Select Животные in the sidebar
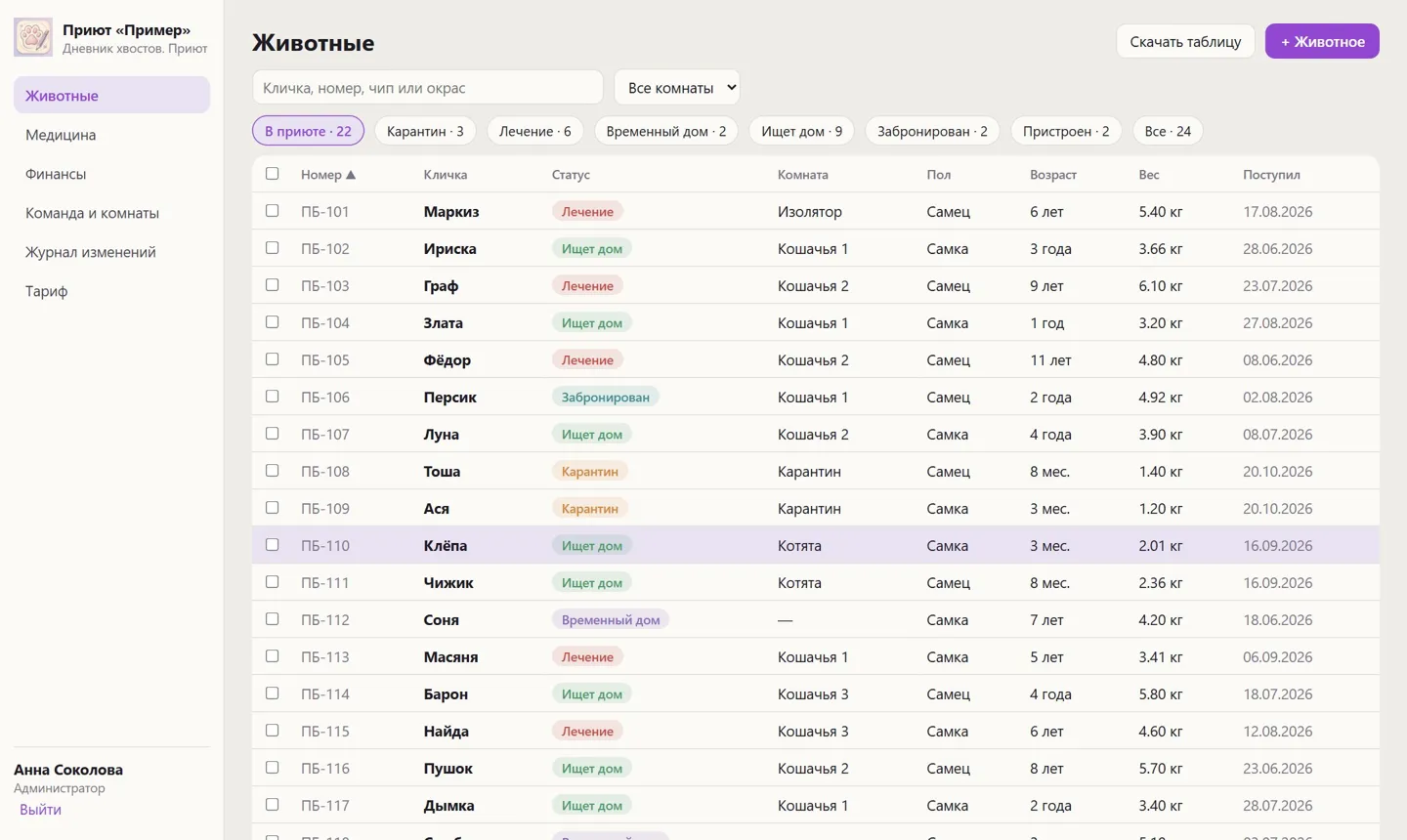Screen dimensions: 1407x840 tap(111, 96)
